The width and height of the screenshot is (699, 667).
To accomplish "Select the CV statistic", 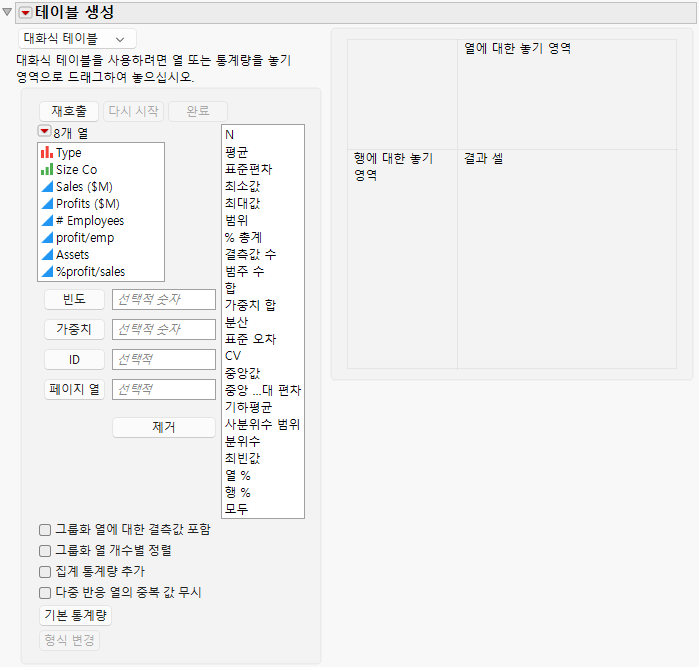I will (x=263, y=356).
